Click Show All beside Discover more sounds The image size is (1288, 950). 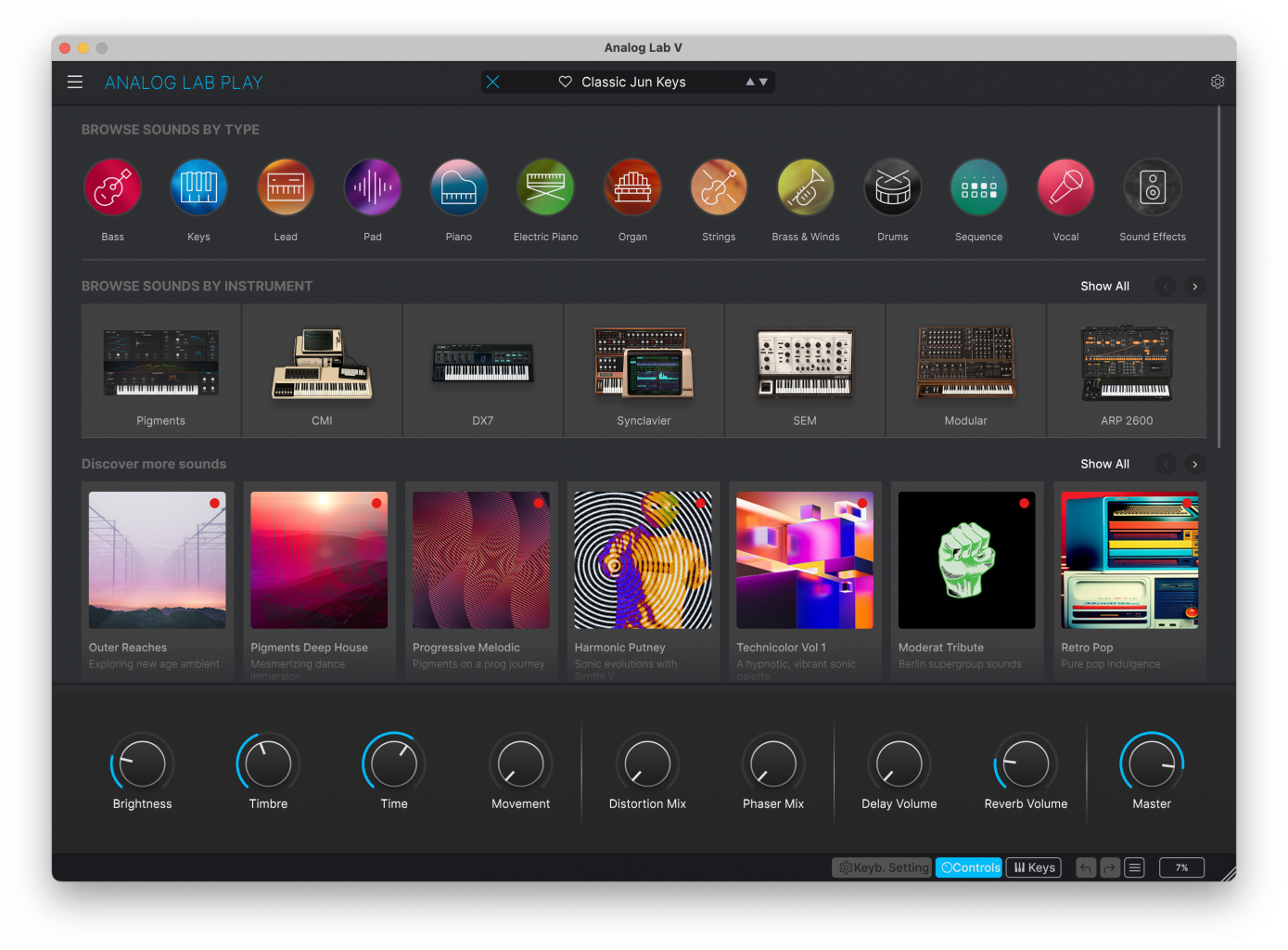(1104, 464)
